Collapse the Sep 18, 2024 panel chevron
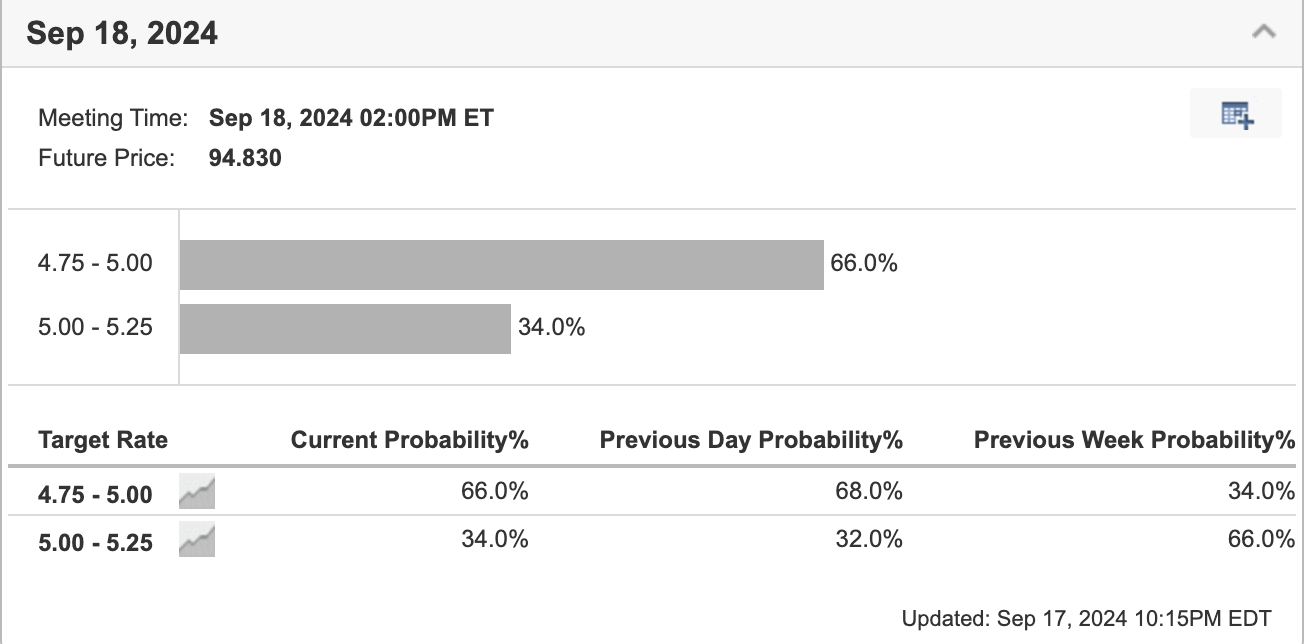The width and height of the screenshot is (1306, 644). pyautogui.click(x=1263, y=32)
